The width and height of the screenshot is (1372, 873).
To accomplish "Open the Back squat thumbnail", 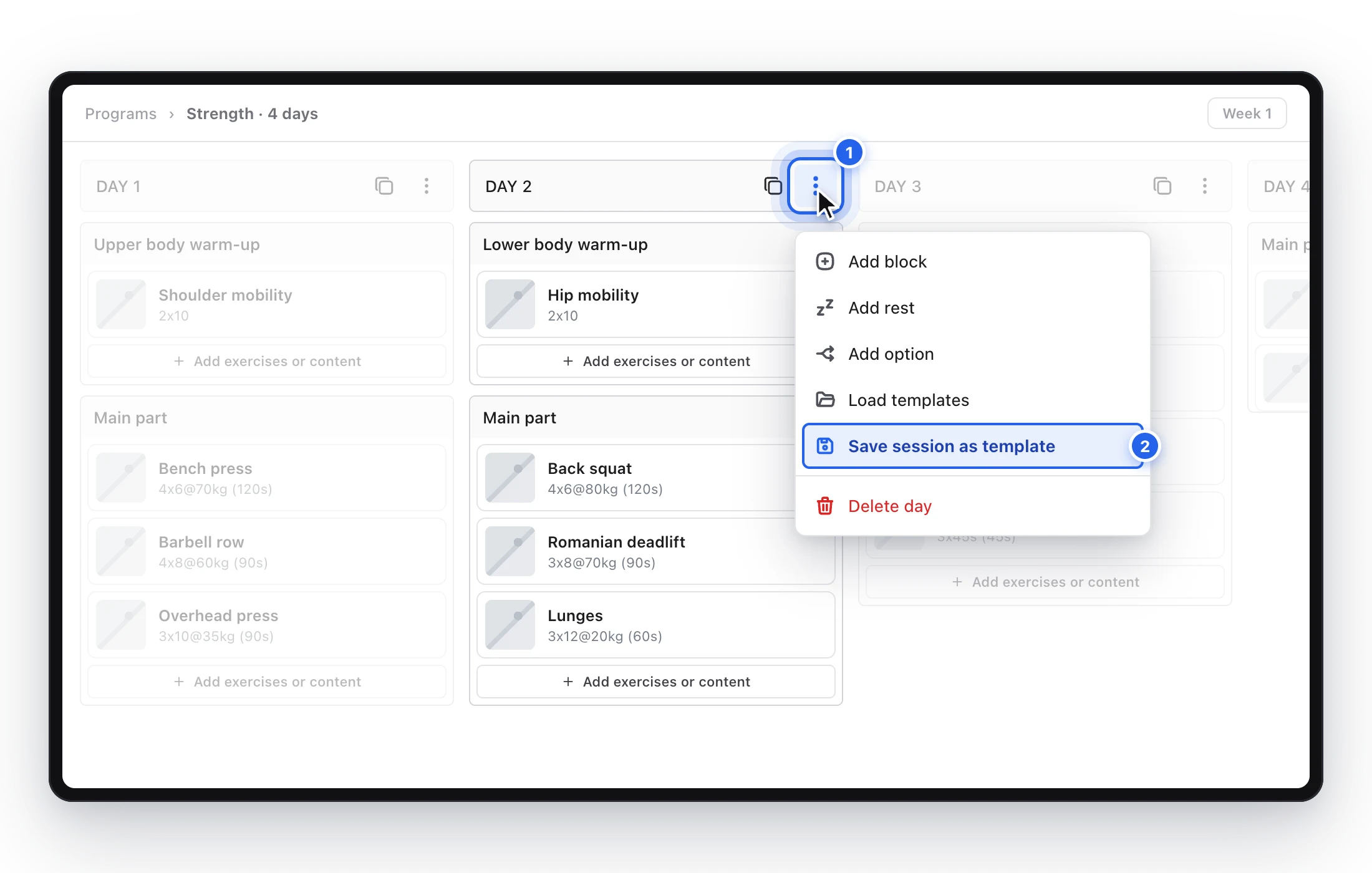I will (510, 478).
